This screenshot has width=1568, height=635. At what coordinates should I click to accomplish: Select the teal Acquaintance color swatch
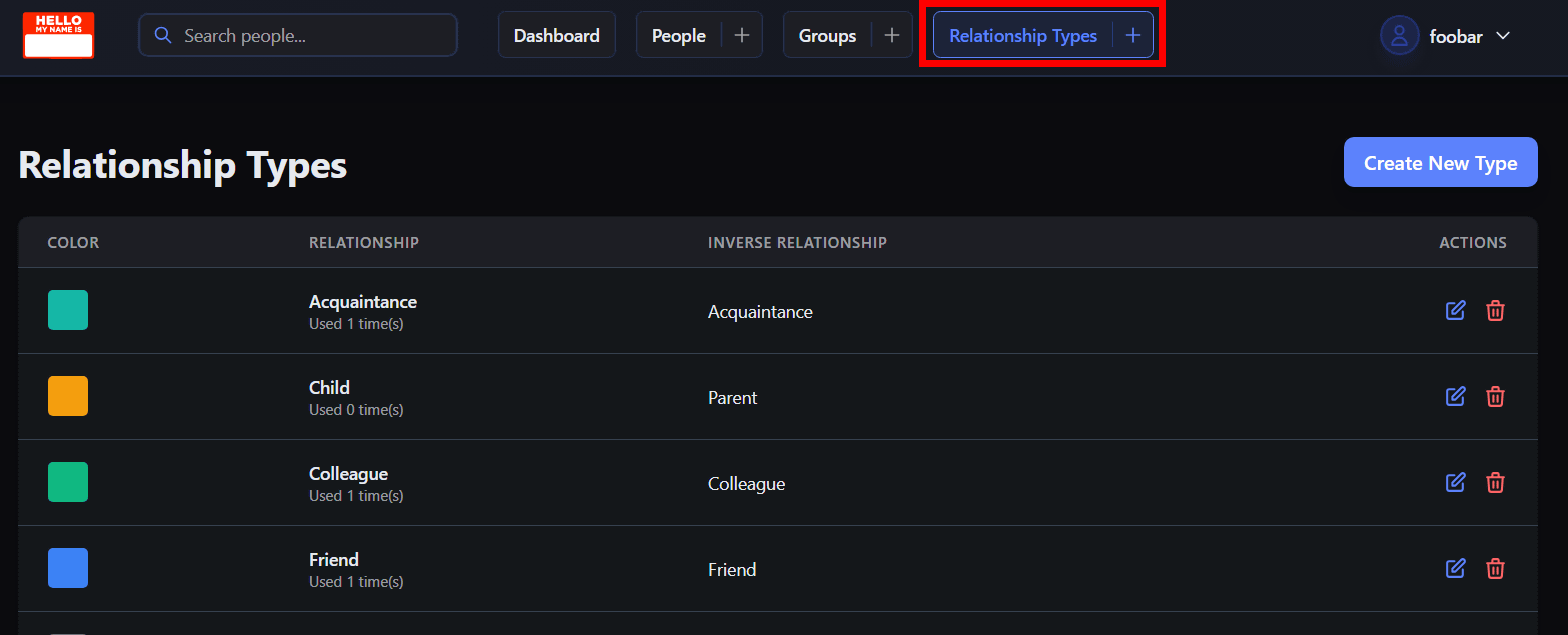[x=68, y=310]
